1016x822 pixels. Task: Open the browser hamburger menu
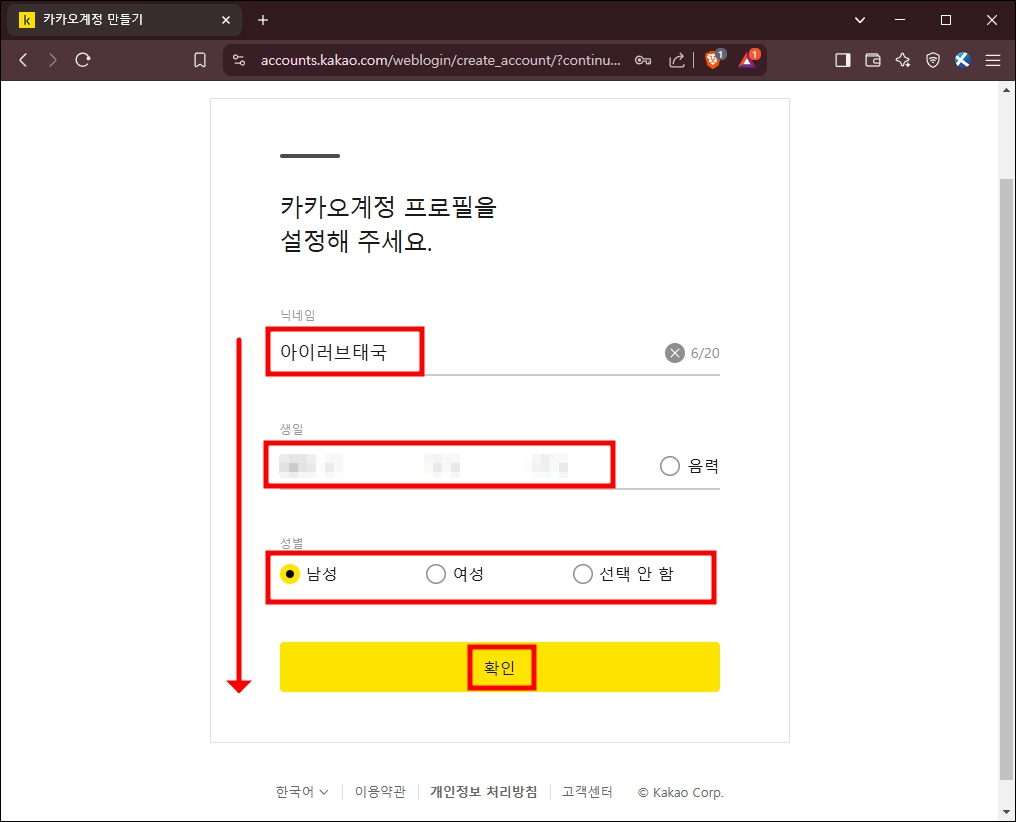993,60
